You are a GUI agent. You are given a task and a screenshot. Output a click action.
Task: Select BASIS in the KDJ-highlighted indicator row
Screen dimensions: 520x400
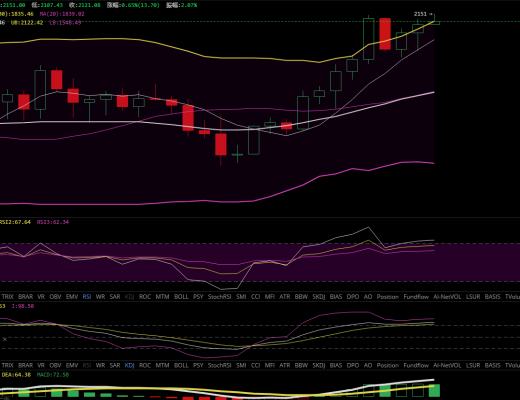pyautogui.click(x=493, y=365)
